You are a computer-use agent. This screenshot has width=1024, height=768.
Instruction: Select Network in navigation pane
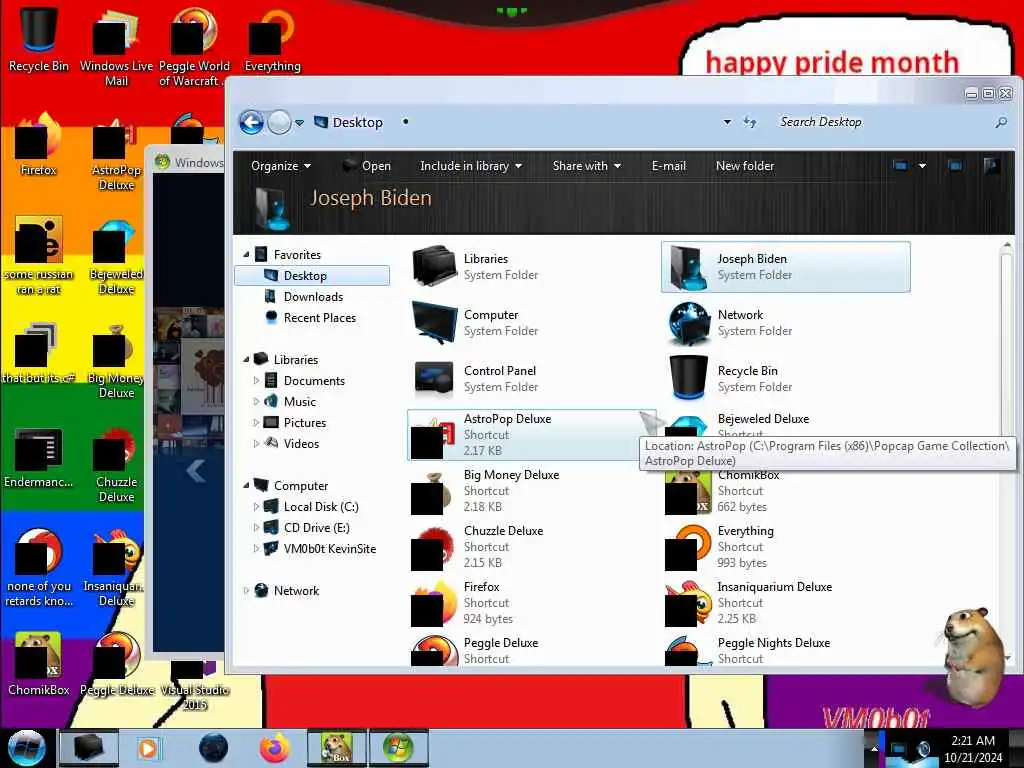[296, 590]
